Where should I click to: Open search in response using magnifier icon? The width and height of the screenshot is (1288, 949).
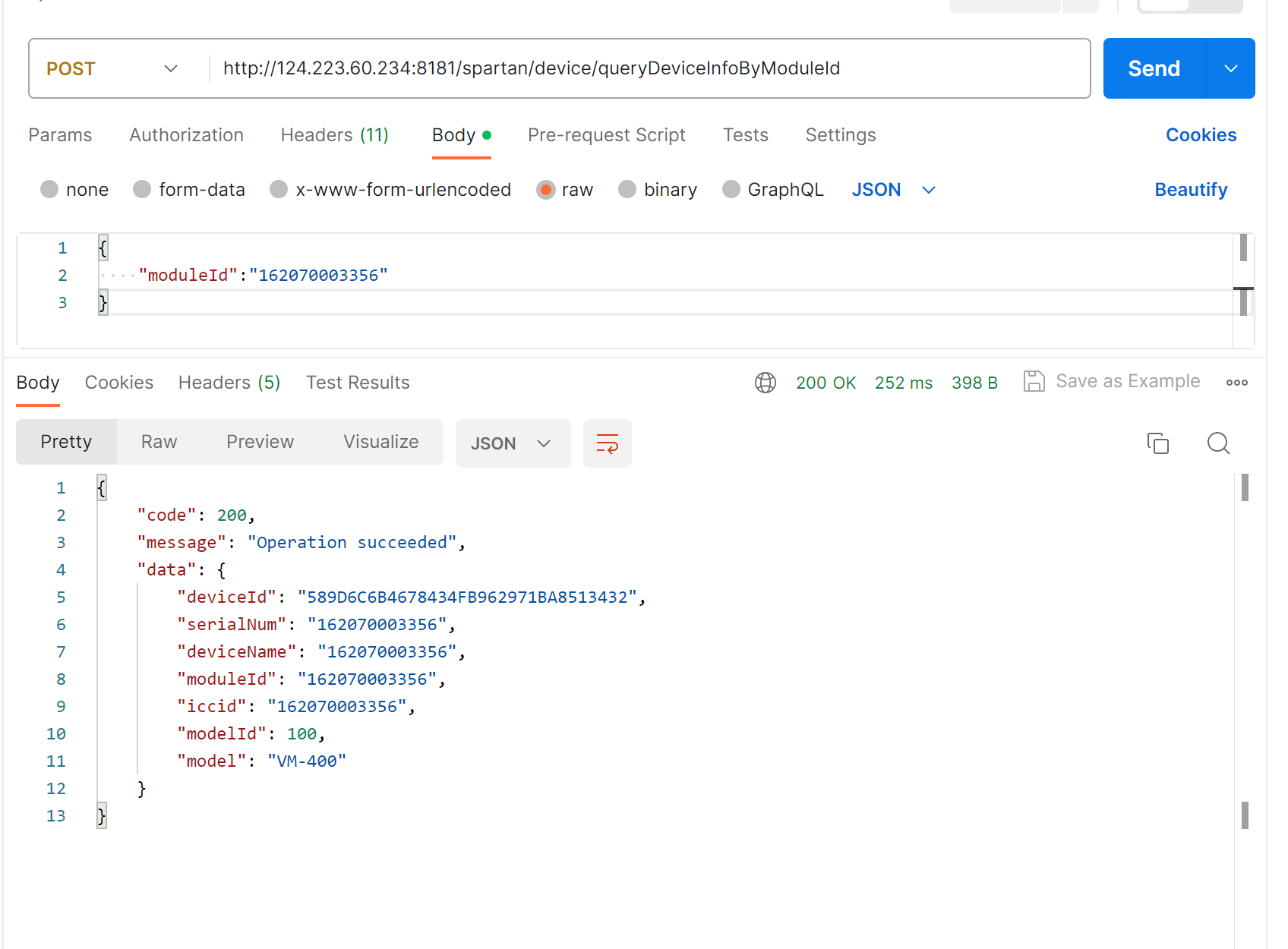click(1218, 443)
